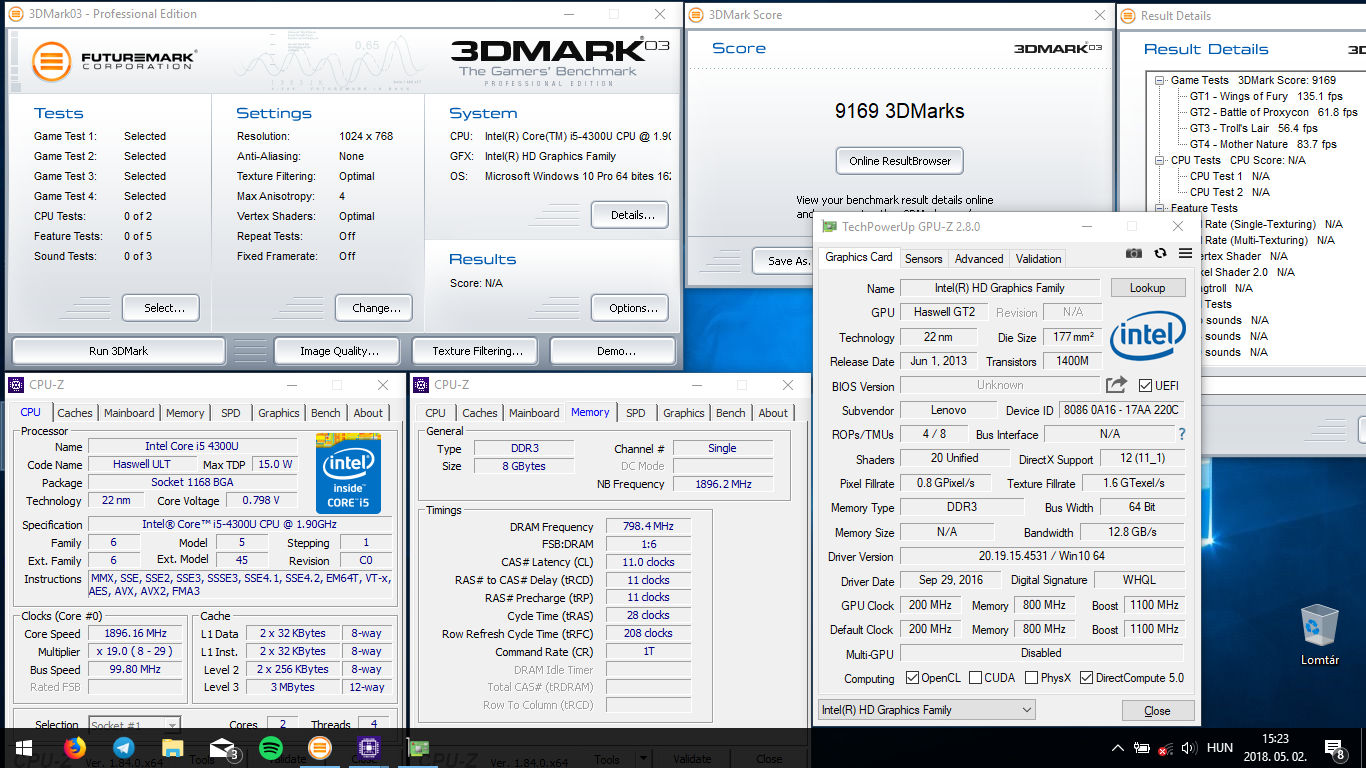The width and height of the screenshot is (1366, 768).
Task: Switch to GPU-Z via its taskbar icon
Action: click(x=417, y=747)
